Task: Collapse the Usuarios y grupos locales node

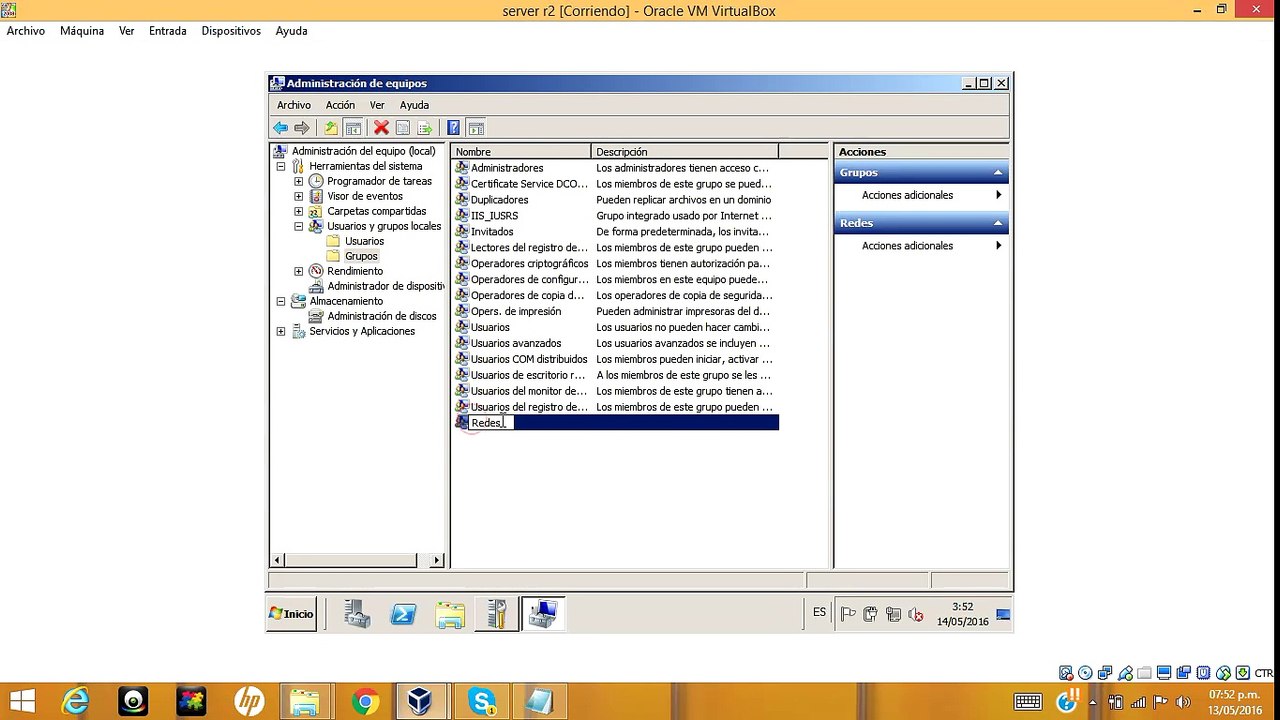Action: [x=299, y=227]
